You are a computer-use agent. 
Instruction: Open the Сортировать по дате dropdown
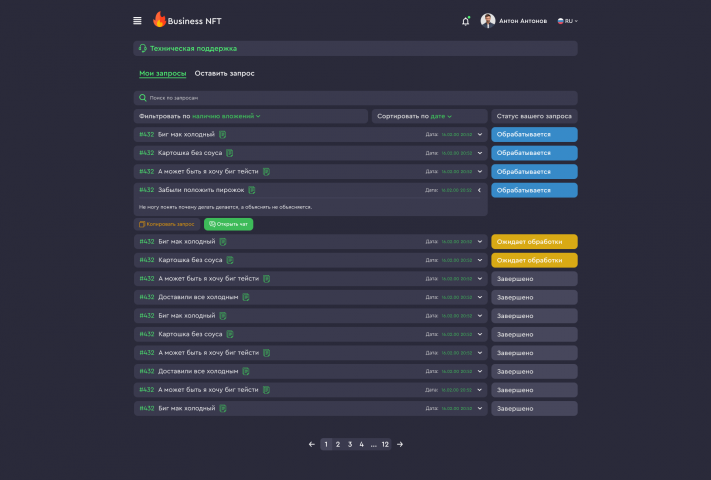tap(429, 116)
